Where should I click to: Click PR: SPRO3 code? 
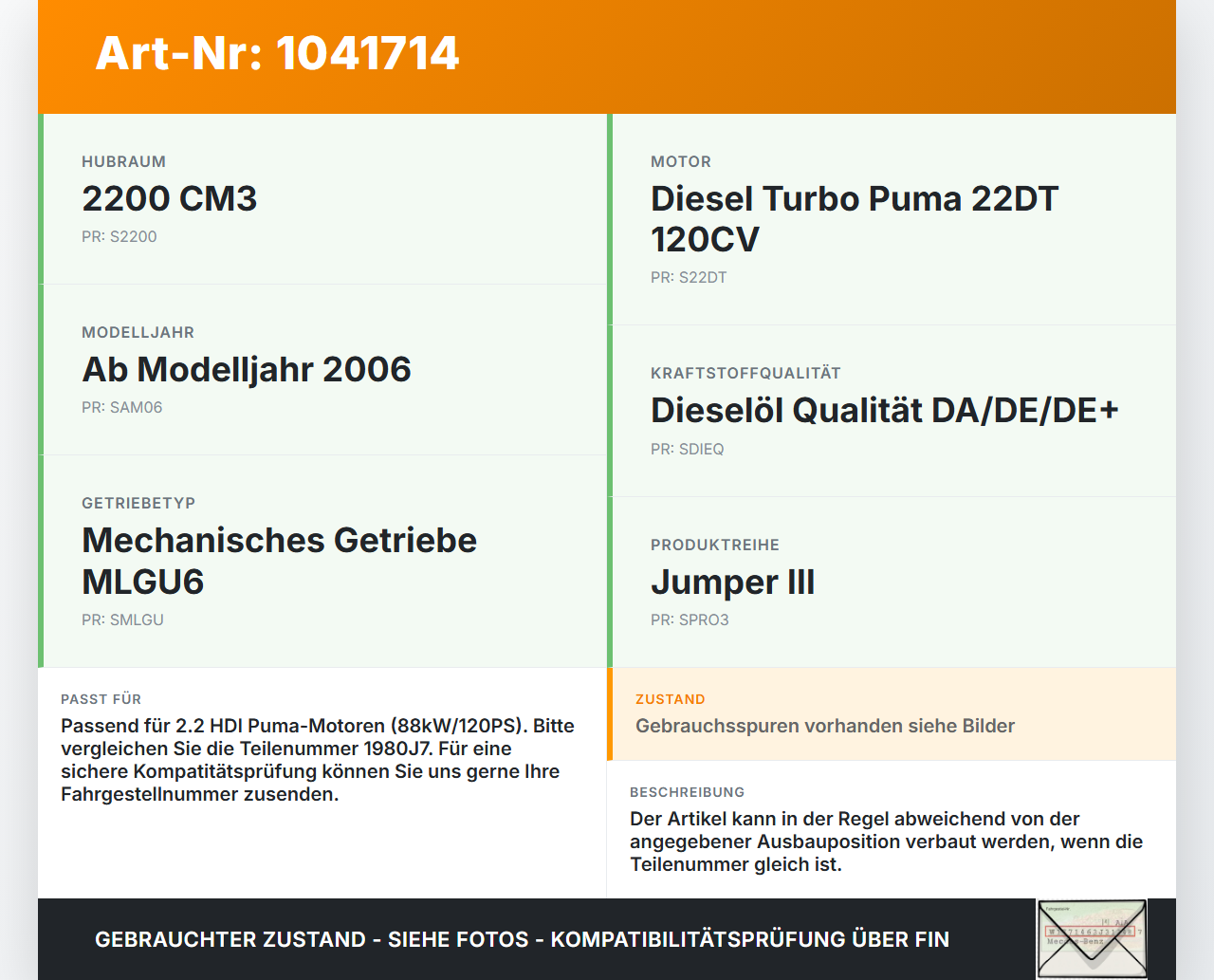(x=690, y=619)
